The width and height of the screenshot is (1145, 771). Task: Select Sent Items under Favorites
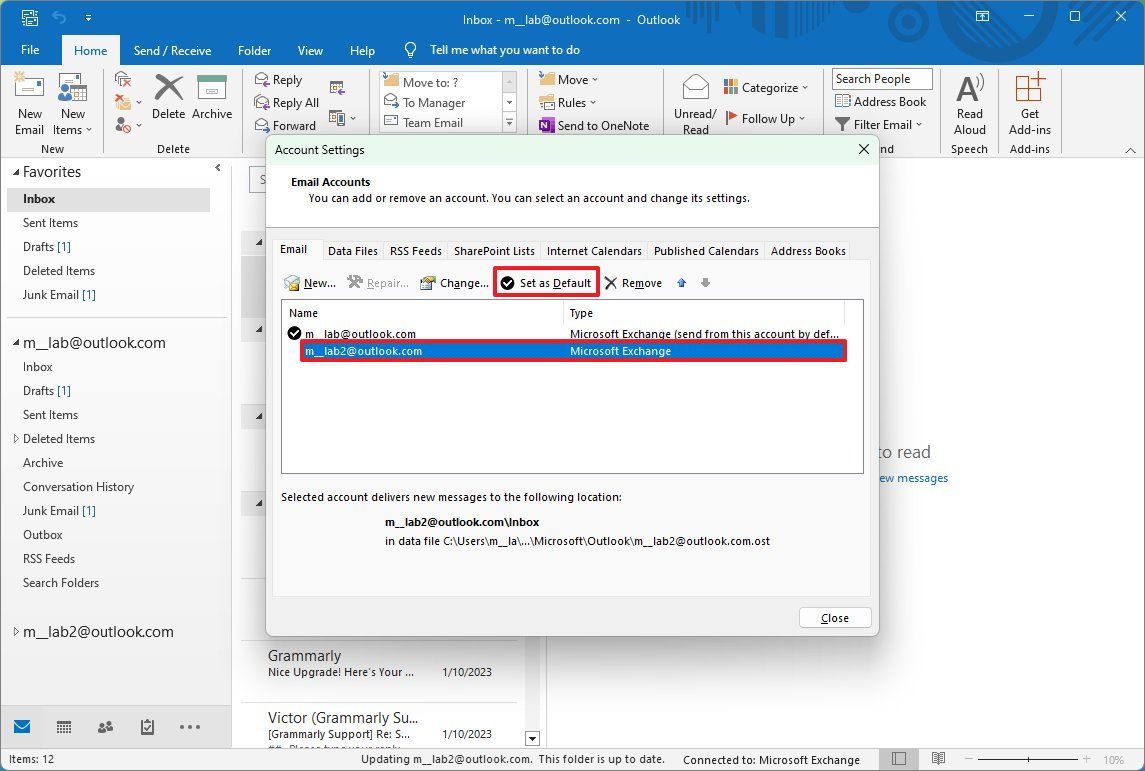(50, 223)
